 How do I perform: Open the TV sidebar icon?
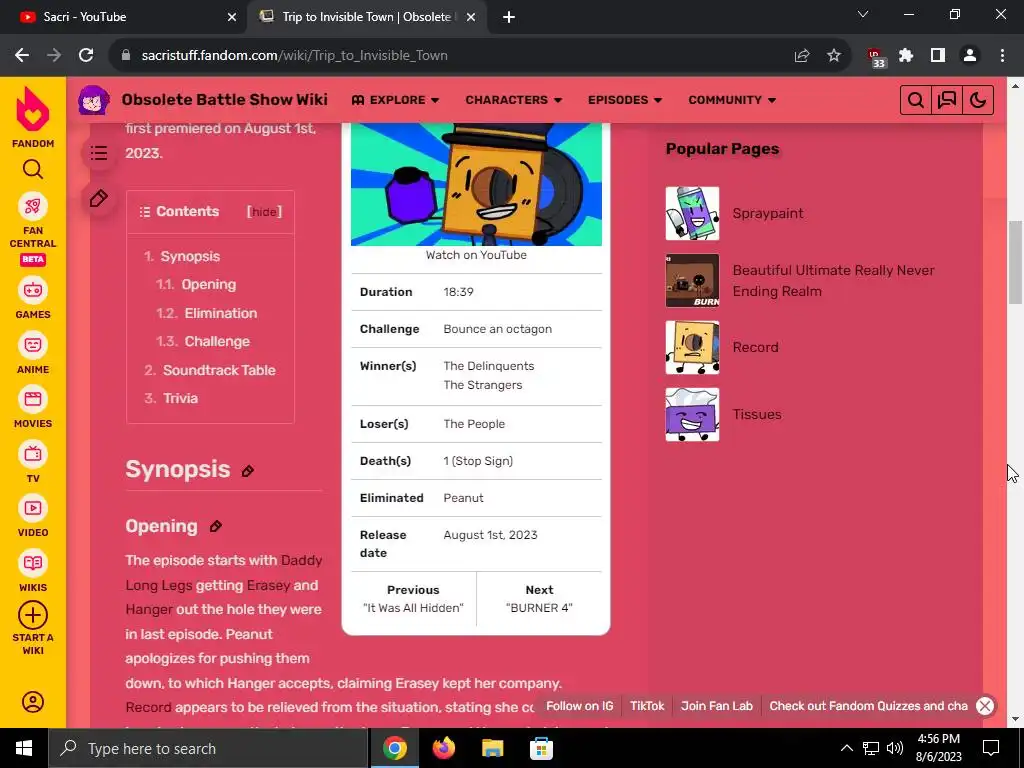click(x=33, y=454)
